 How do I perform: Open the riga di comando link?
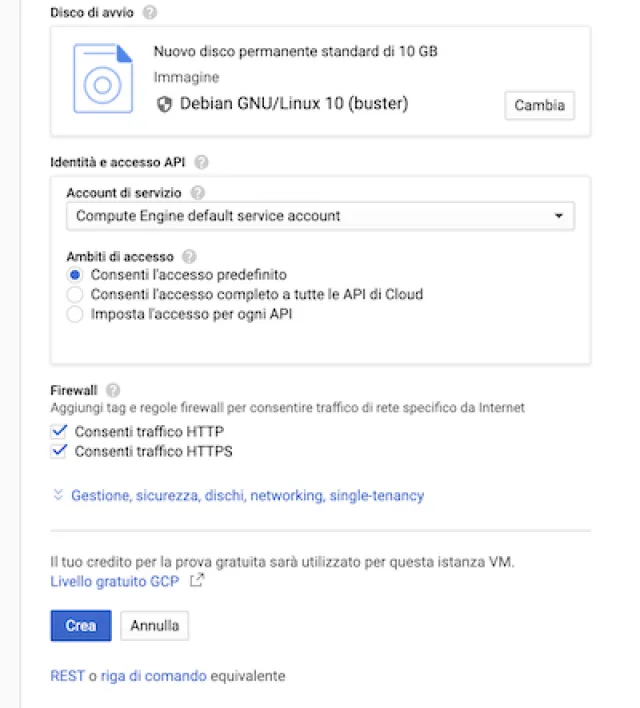tap(153, 676)
